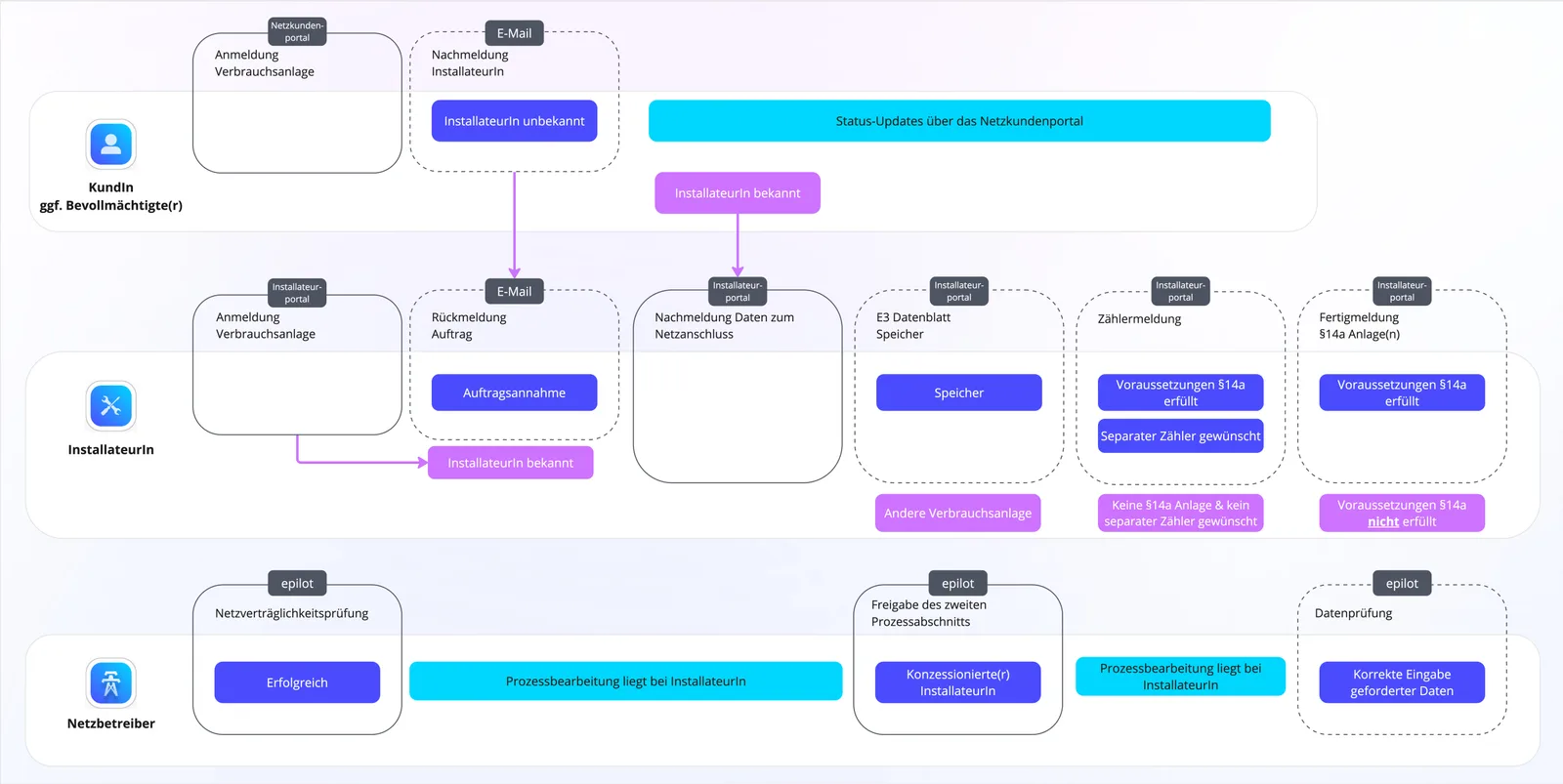Select InstallateurIn bekannt box below Auftragsannahme
Screen dimensions: 1563x784
pos(511,463)
